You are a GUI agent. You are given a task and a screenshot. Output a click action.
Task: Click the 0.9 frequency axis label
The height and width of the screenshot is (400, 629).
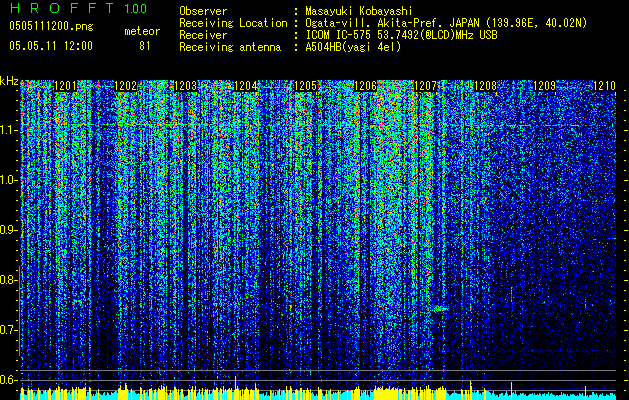(9, 230)
